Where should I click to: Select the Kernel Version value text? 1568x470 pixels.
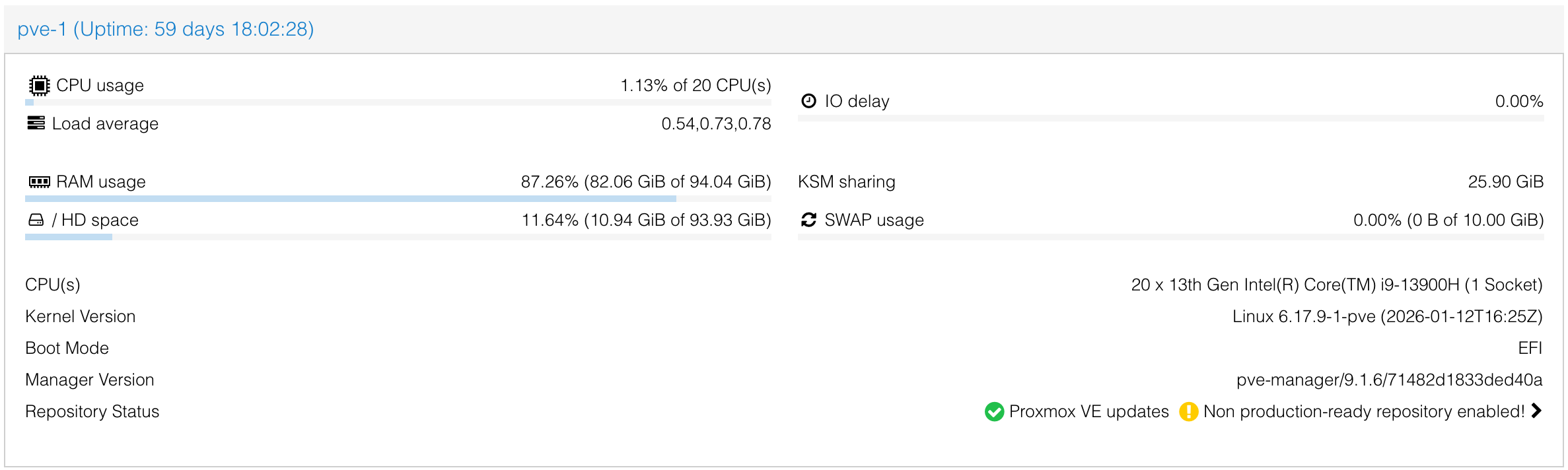click(x=1387, y=316)
